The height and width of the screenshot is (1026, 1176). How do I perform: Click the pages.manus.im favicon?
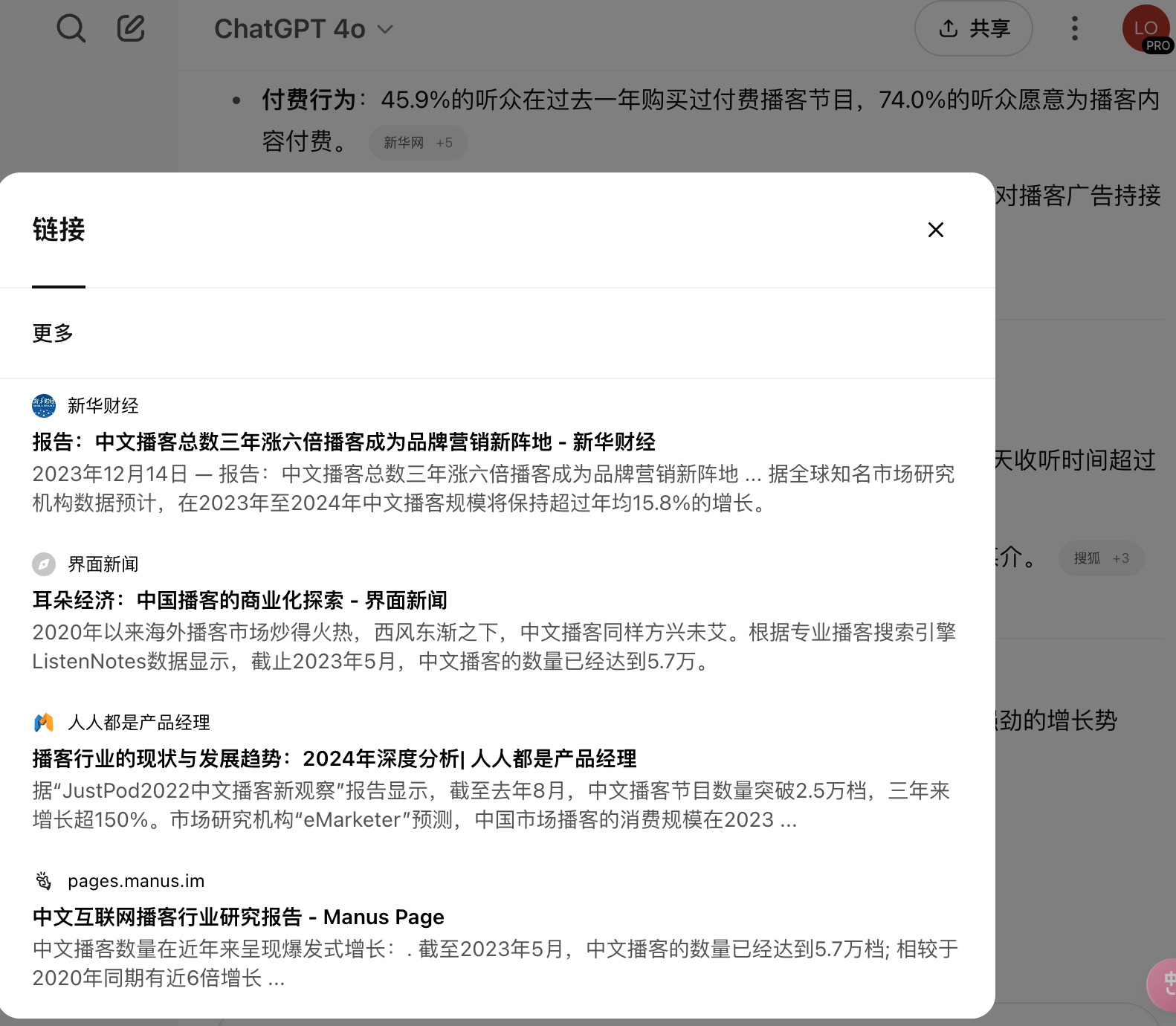pyautogui.click(x=44, y=881)
